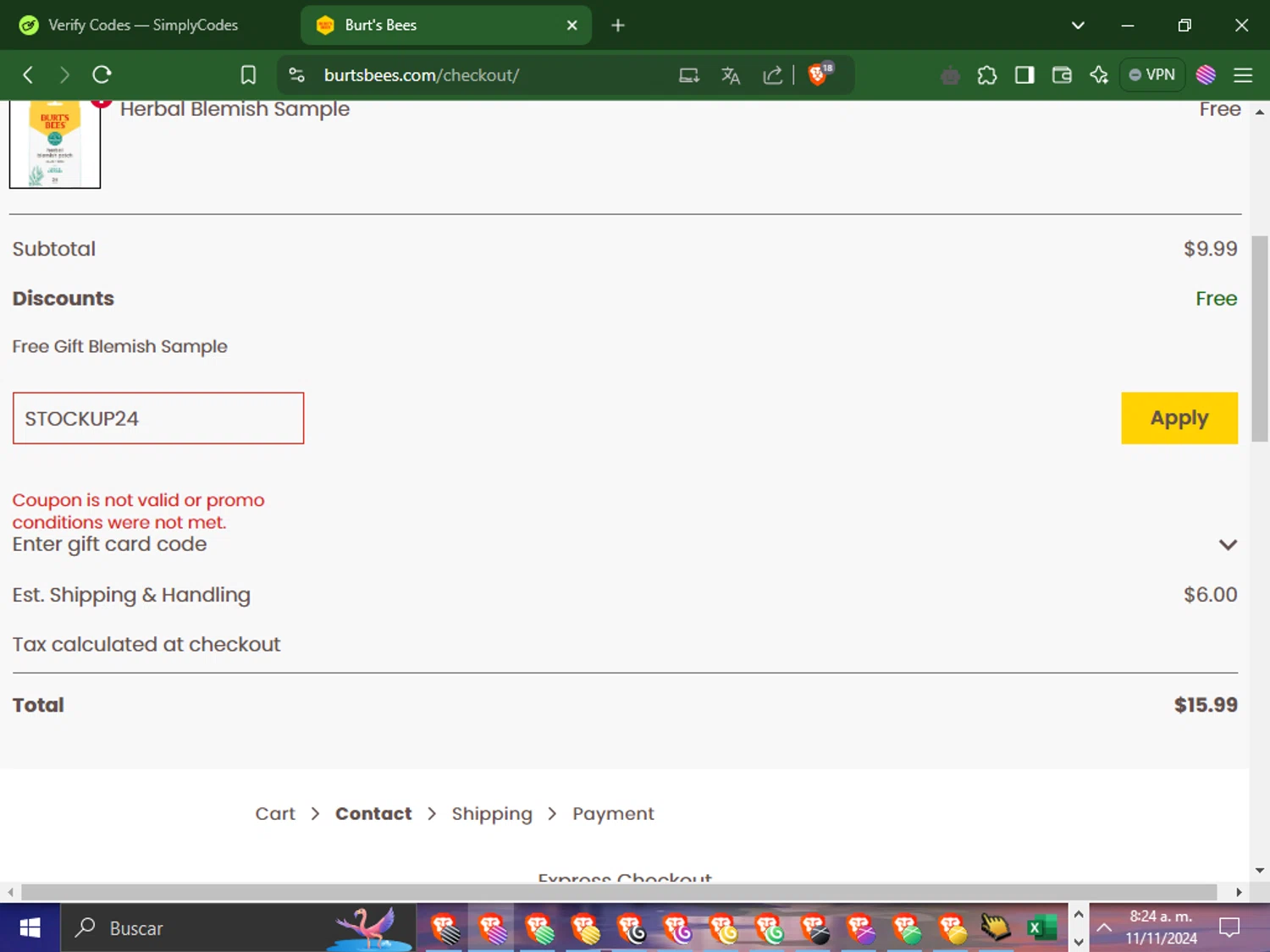Open Brave Wallet

click(1062, 75)
